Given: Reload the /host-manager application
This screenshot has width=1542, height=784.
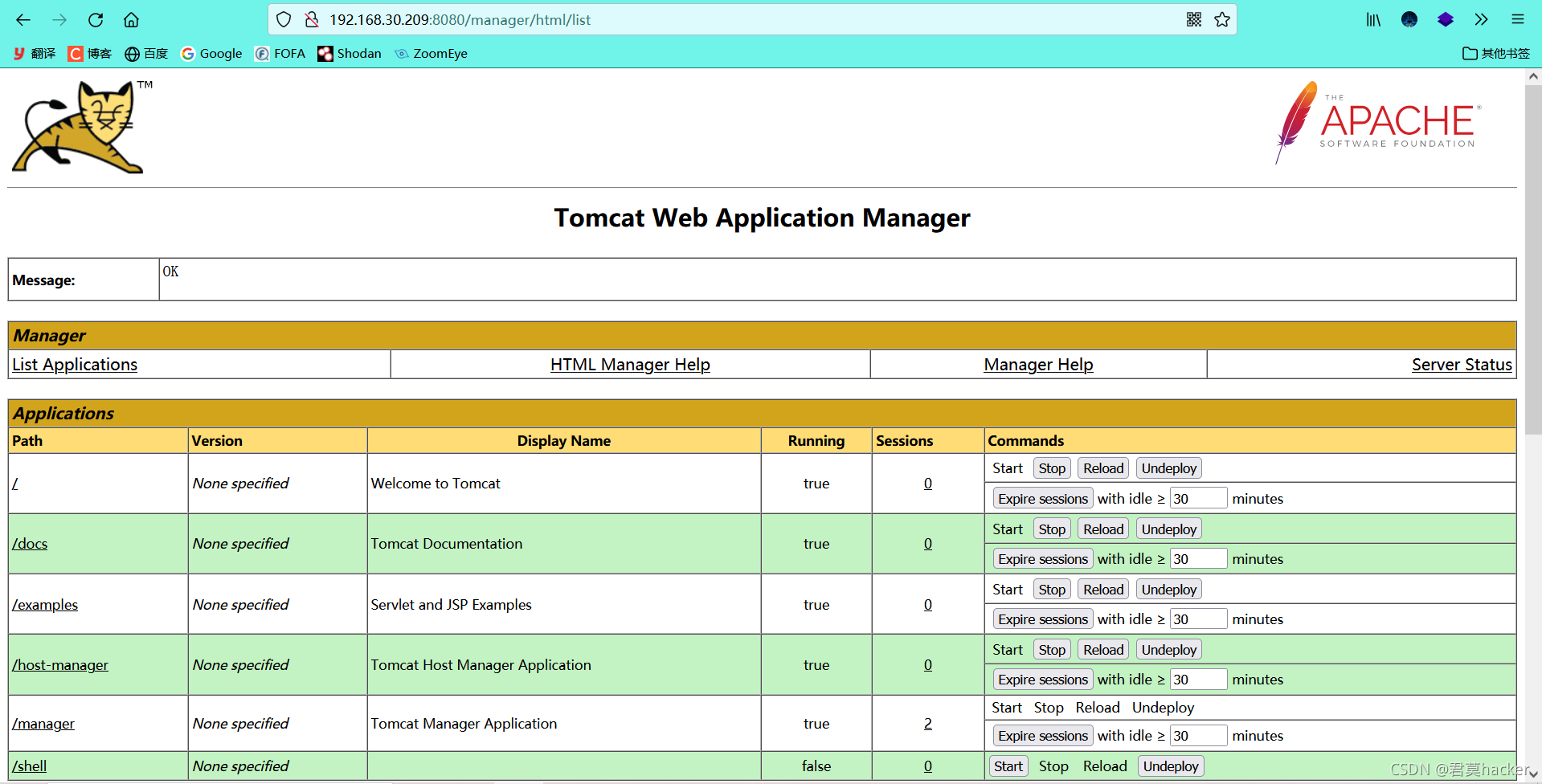Looking at the screenshot, I should 1103,649.
